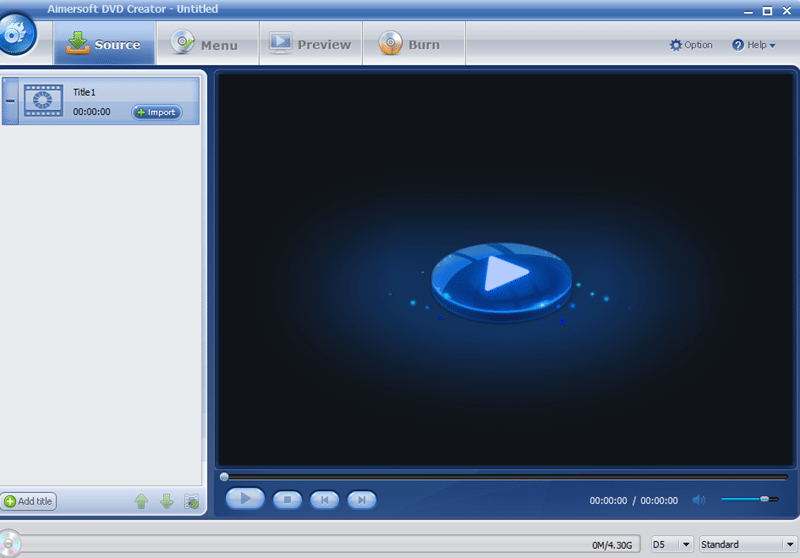Click the volume slider handle
This screenshot has width=800, height=558.
point(764,499)
